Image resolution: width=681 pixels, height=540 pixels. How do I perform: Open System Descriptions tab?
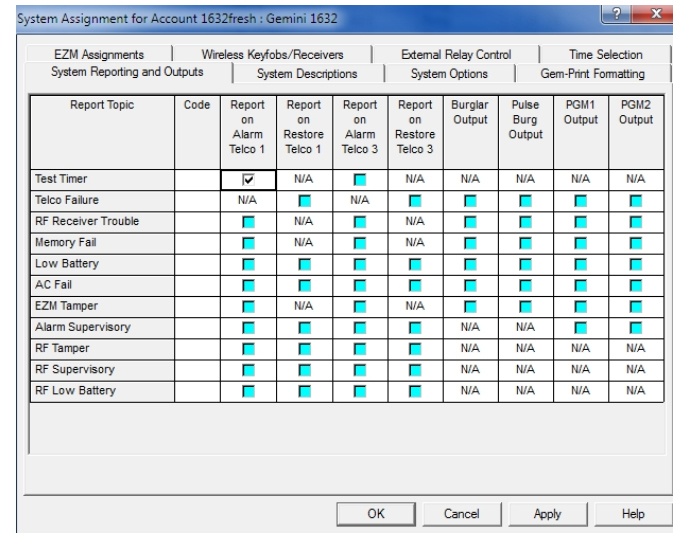click(x=306, y=74)
